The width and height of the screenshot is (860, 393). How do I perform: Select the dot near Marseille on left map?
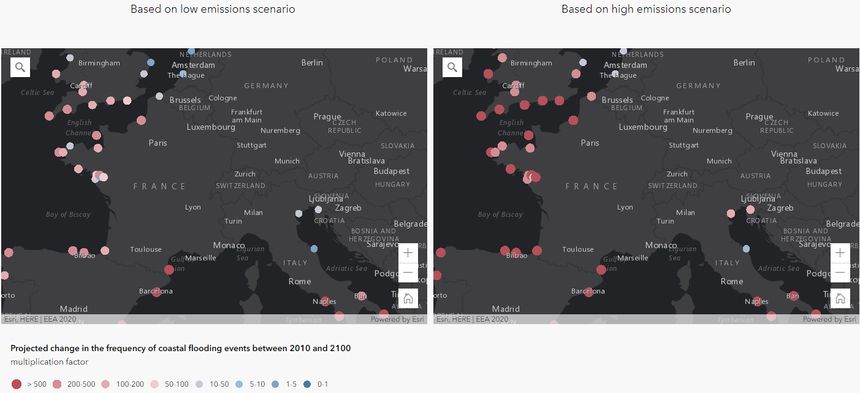169,270
